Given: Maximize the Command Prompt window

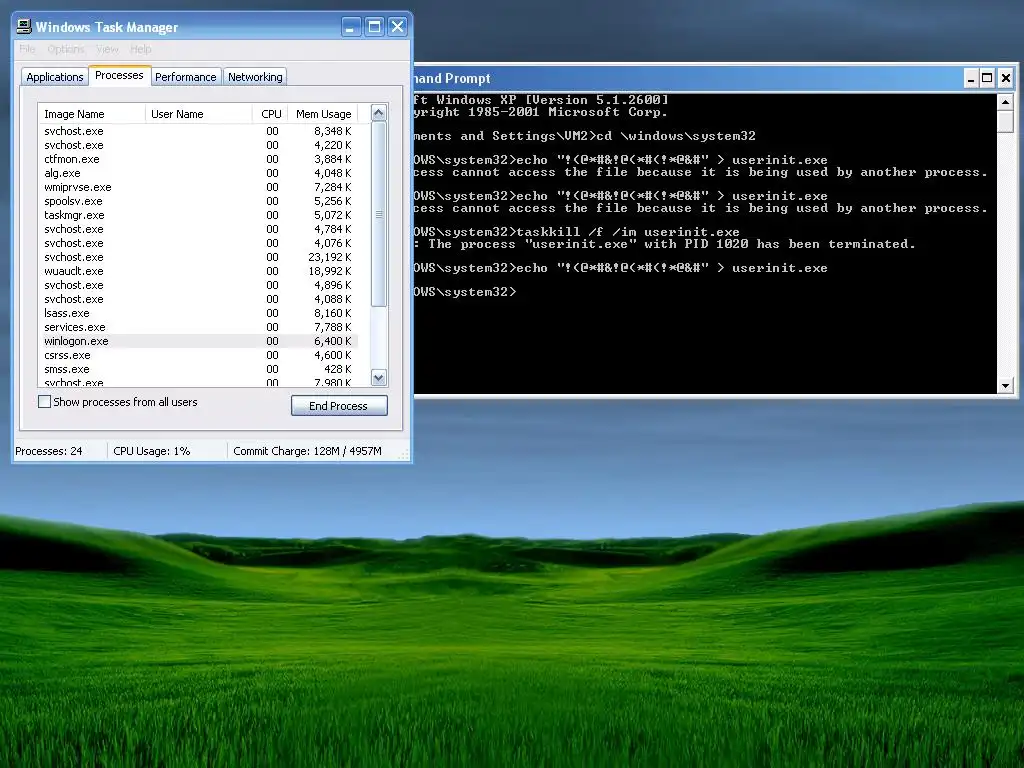Looking at the screenshot, I should tap(987, 78).
